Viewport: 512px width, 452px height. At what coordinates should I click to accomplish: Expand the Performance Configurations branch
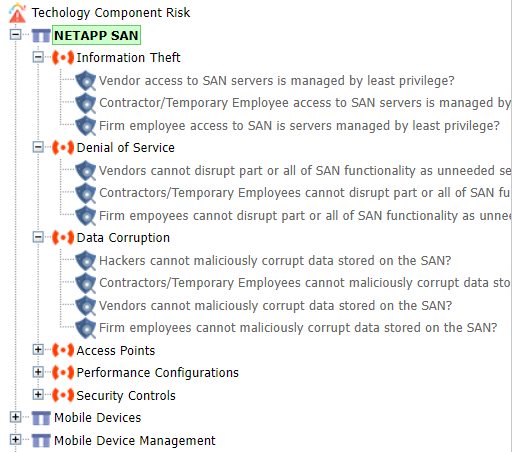38,372
